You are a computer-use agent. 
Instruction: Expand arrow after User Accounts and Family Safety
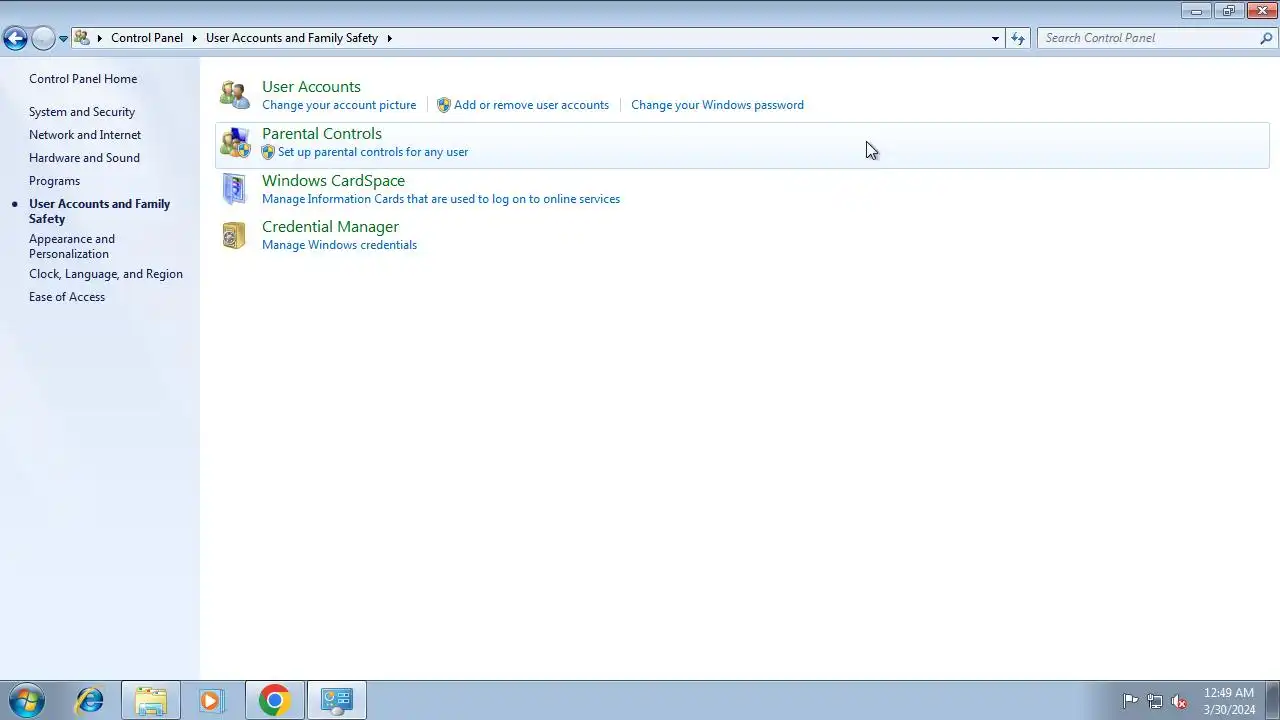click(x=389, y=38)
